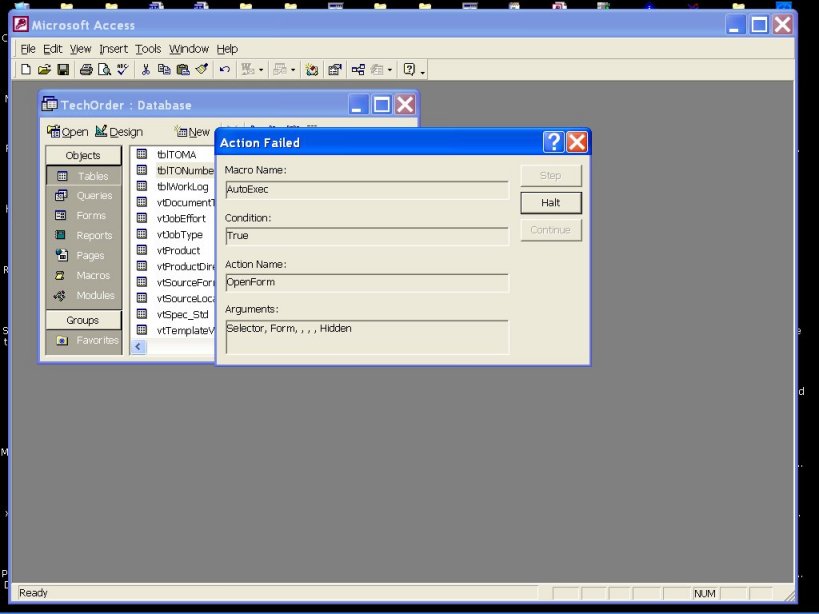Open the Help menu
The image size is (819, 614).
(227, 49)
